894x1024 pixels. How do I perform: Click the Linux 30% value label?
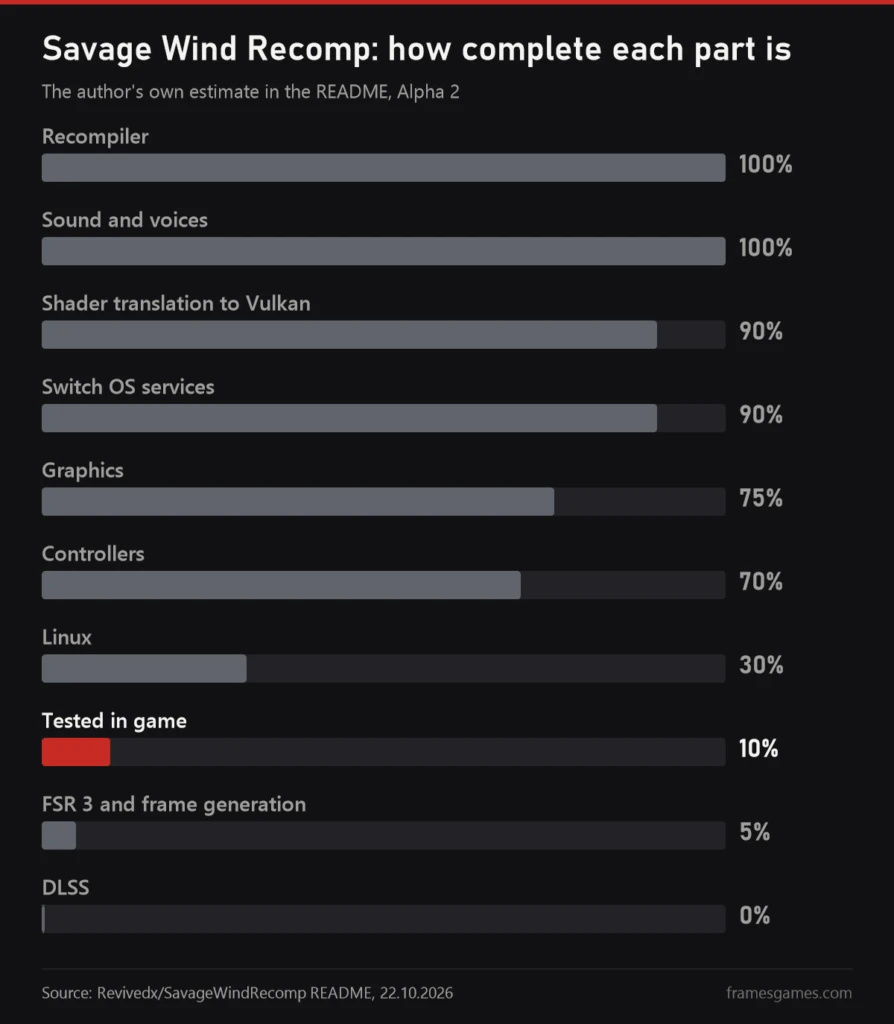coord(761,665)
